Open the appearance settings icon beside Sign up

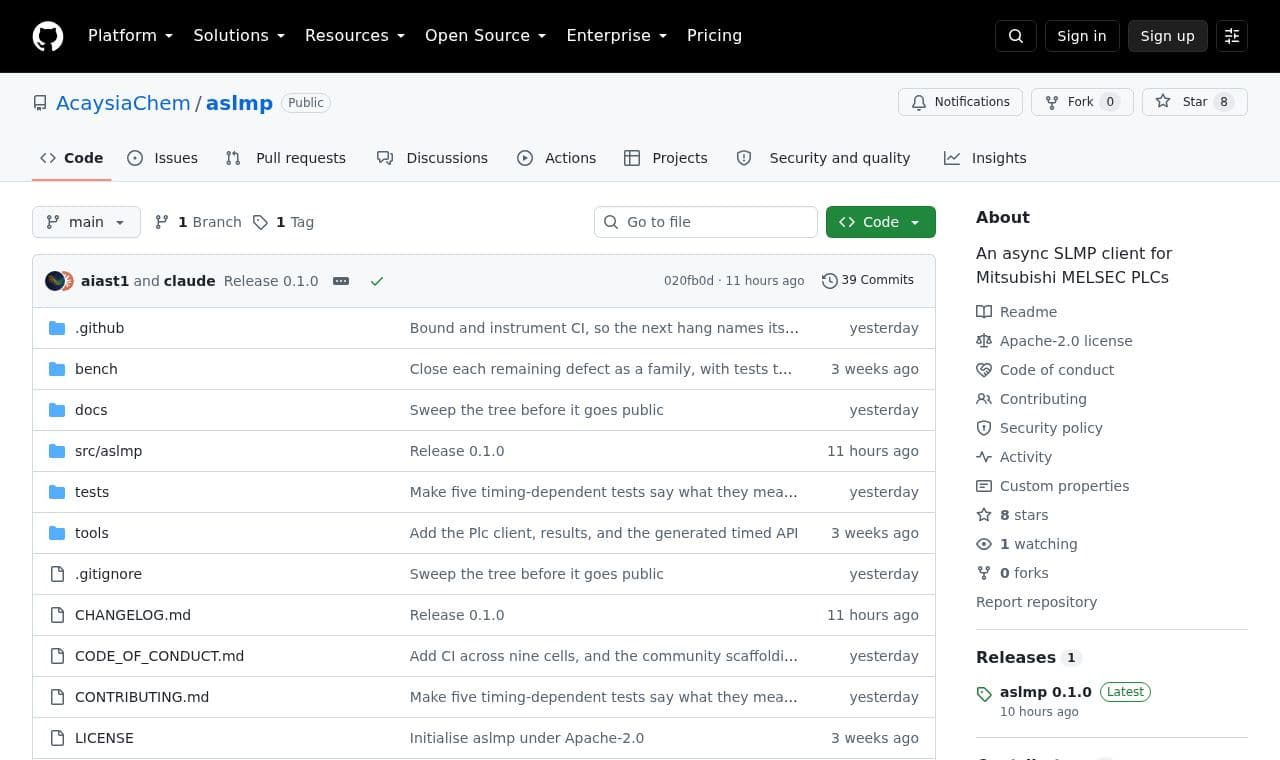click(1232, 36)
